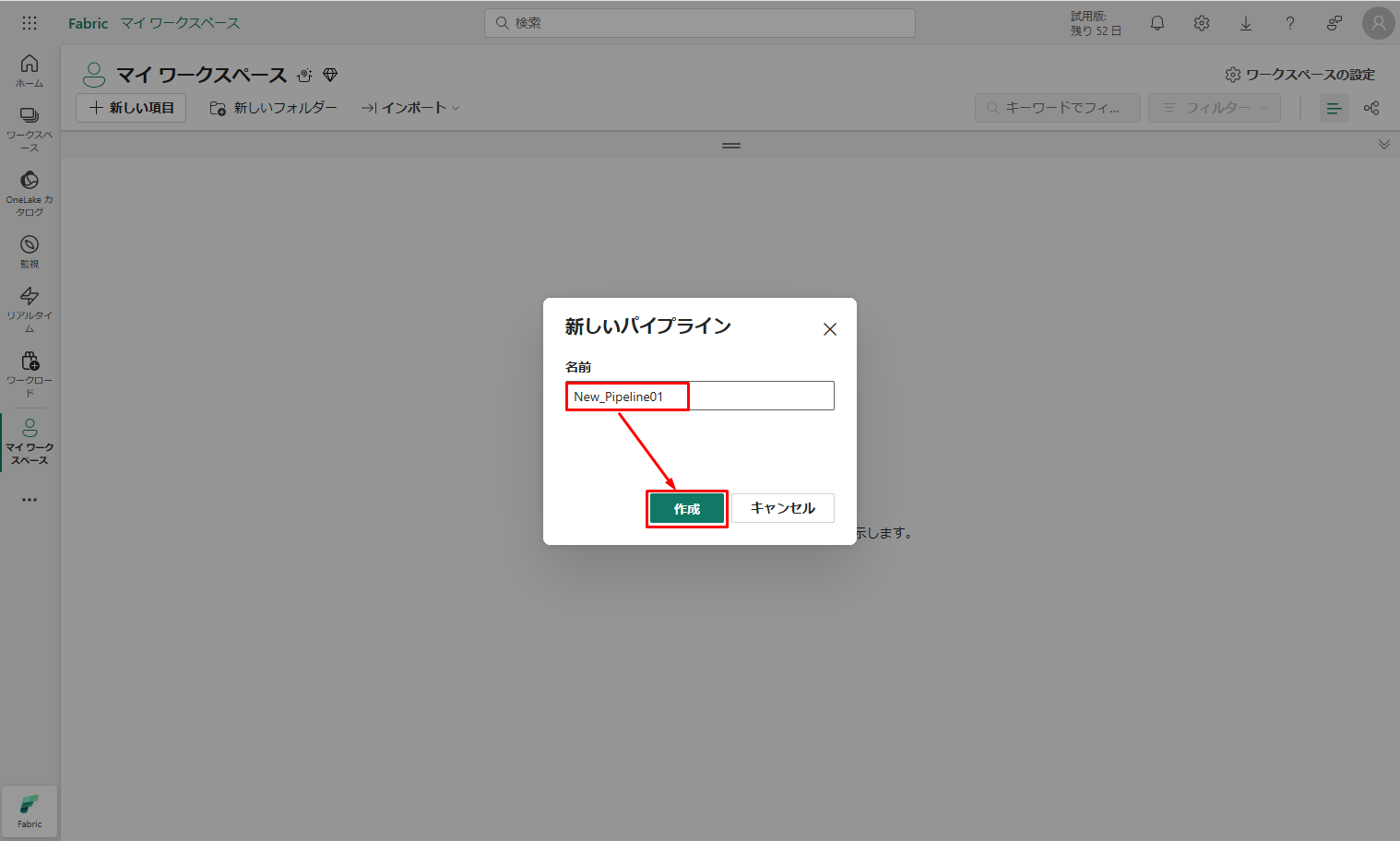Image resolution: width=1400 pixels, height=841 pixels.
Task: Click the task flow pane divider handle
Action: pyautogui.click(x=731, y=146)
